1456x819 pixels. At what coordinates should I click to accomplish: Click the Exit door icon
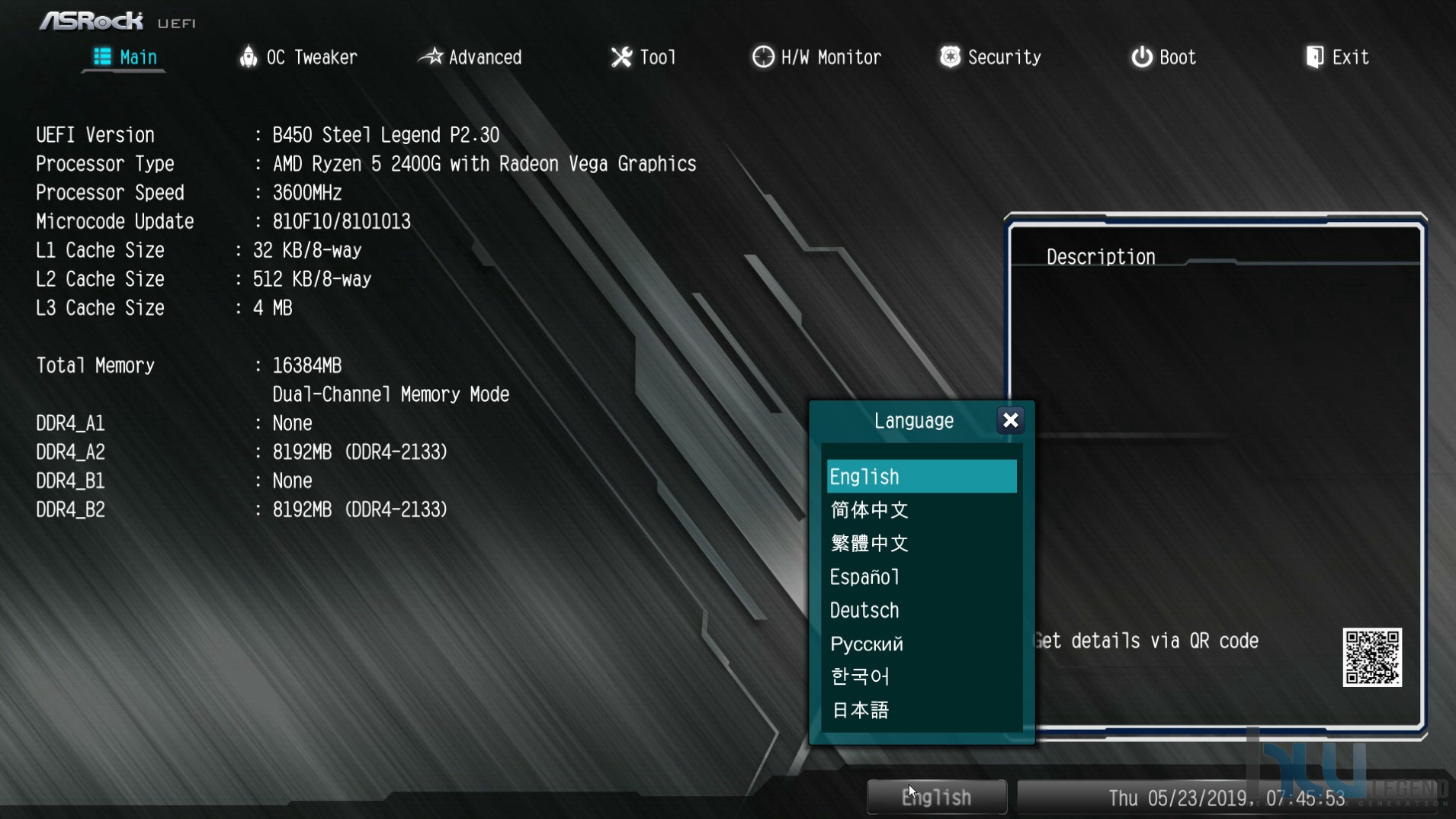pyautogui.click(x=1314, y=56)
